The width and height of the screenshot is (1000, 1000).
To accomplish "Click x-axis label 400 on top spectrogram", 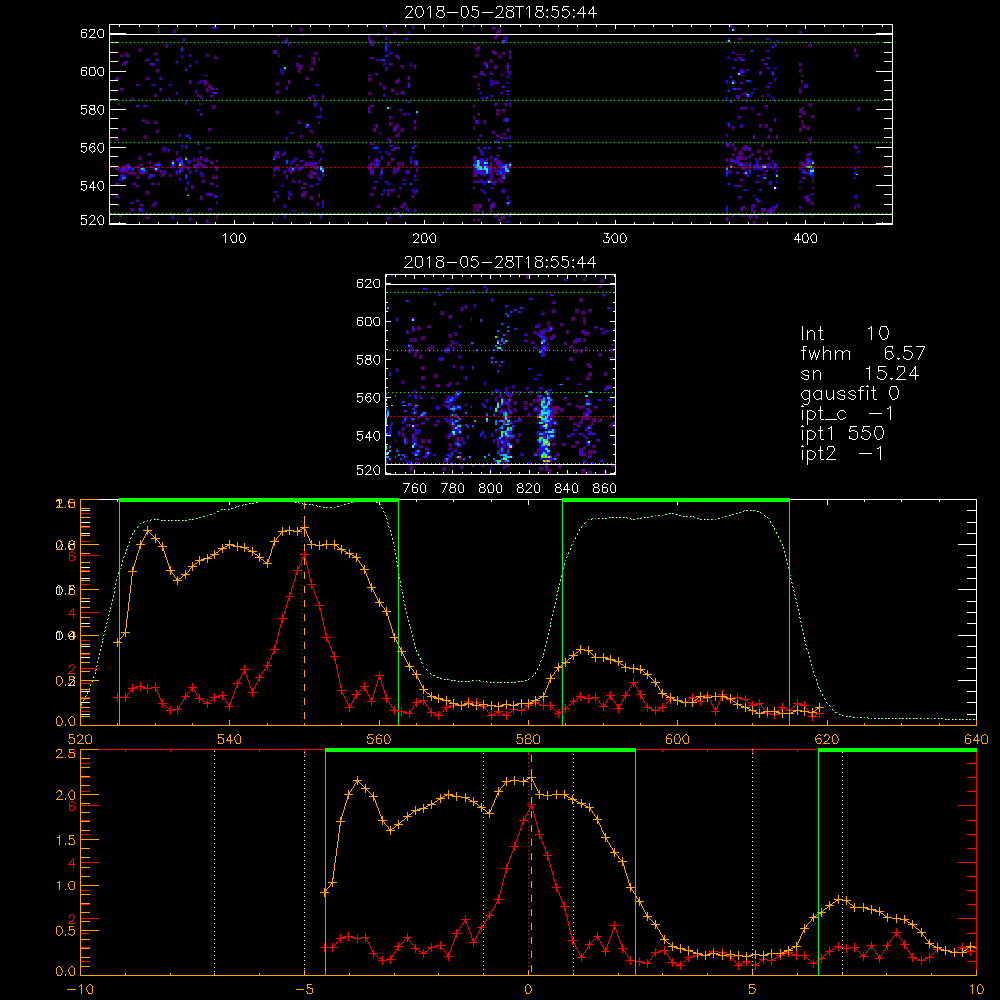I will [805, 239].
